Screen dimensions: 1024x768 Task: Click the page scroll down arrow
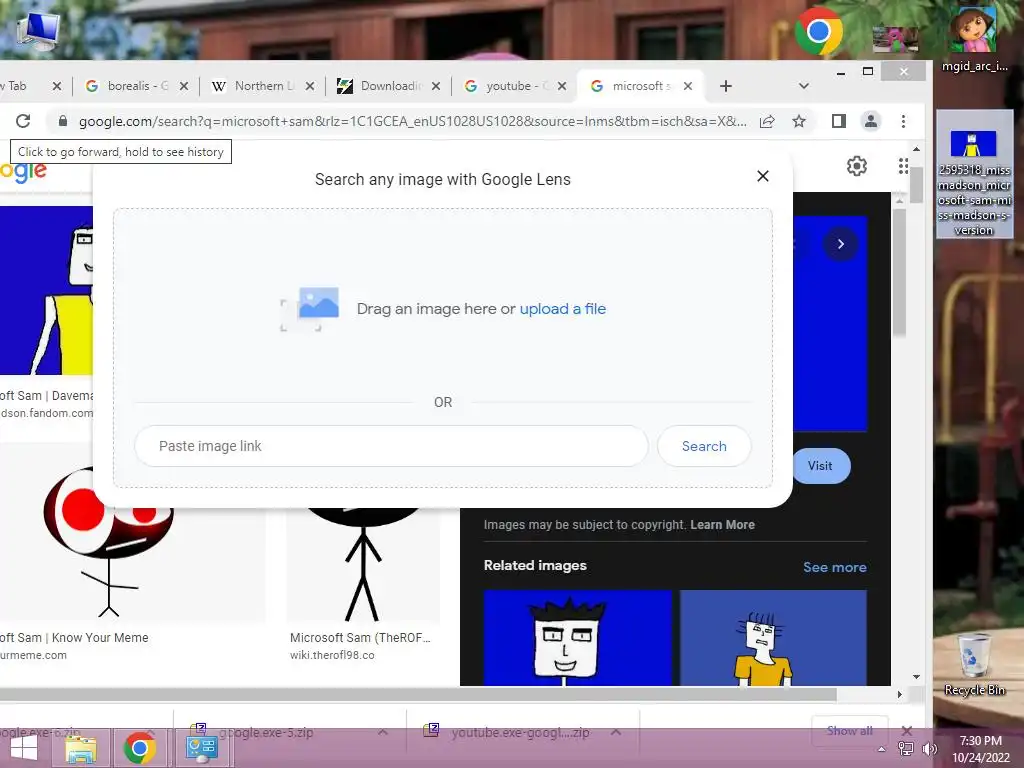pos(917,677)
